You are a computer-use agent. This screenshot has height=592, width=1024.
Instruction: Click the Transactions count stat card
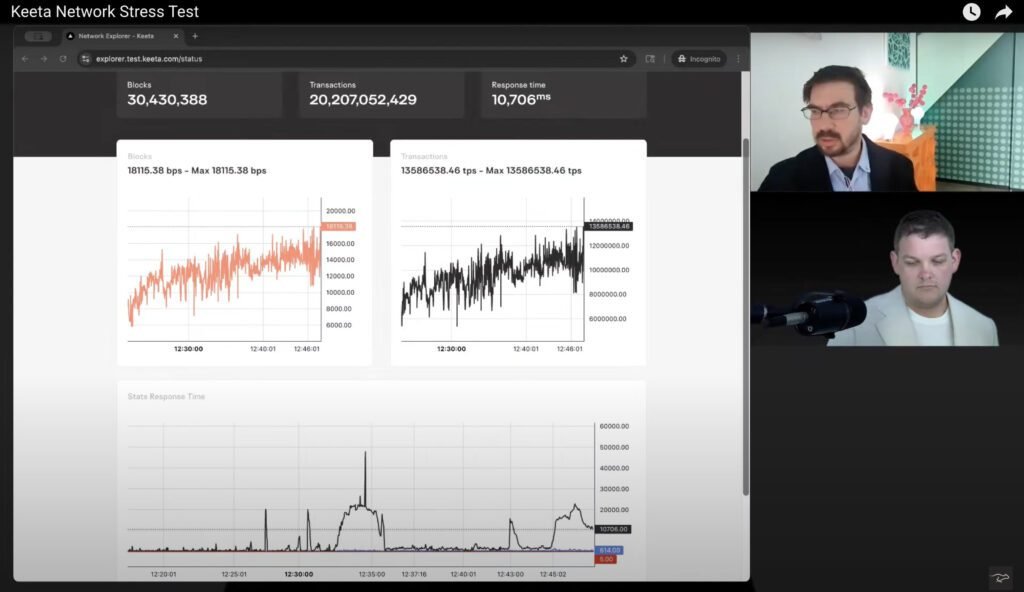click(x=381, y=94)
